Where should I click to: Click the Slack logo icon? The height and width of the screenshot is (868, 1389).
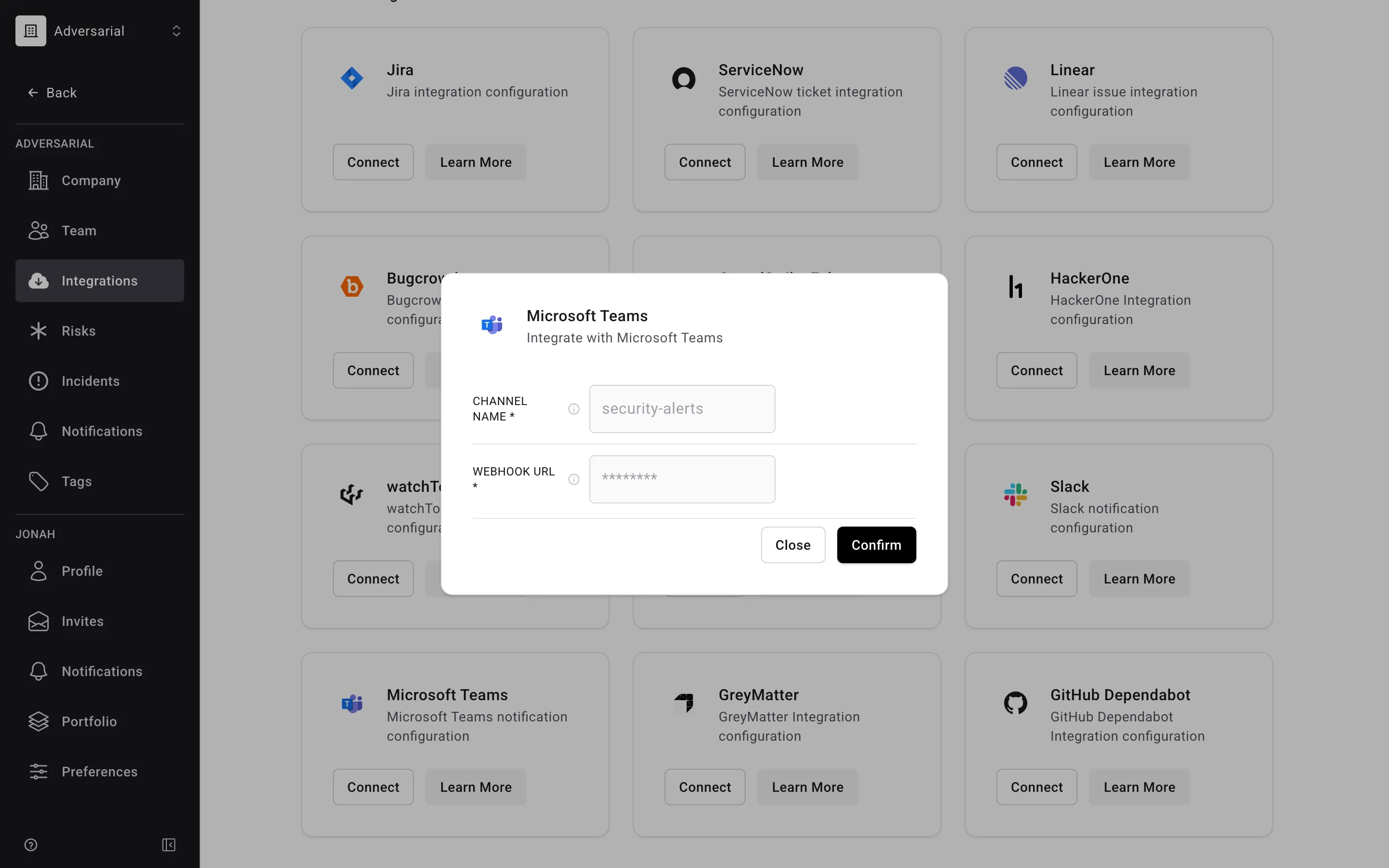coord(1015,494)
